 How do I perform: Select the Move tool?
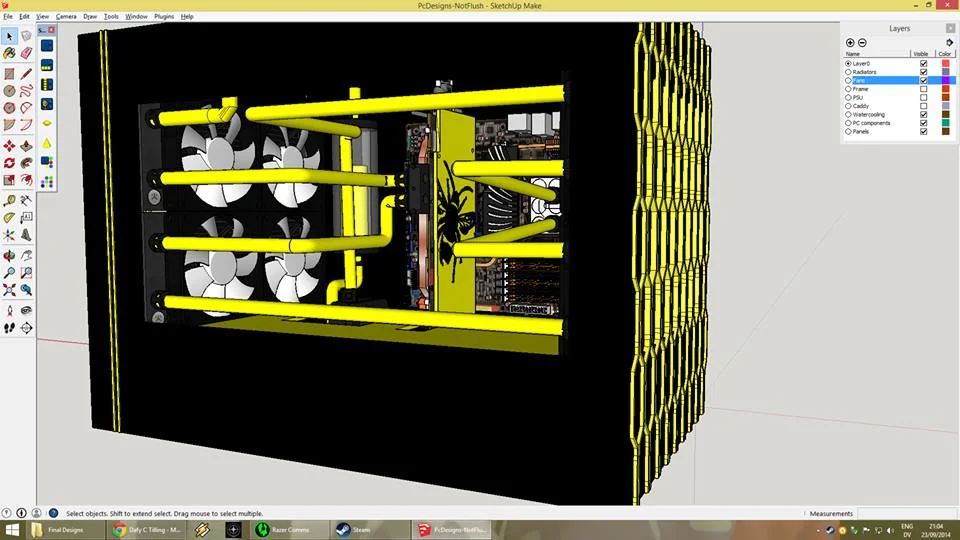click(x=9, y=146)
